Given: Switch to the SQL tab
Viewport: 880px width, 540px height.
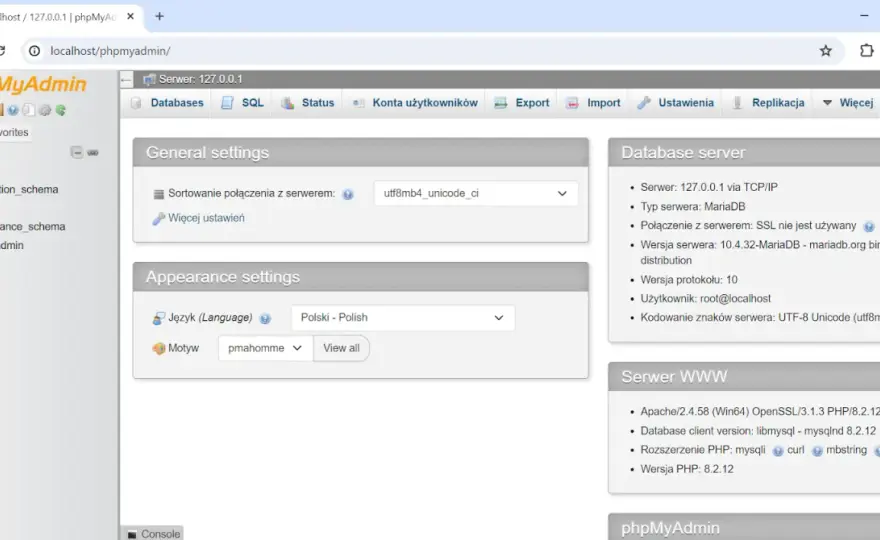Looking at the screenshot, I should click(x=242, y=103).
